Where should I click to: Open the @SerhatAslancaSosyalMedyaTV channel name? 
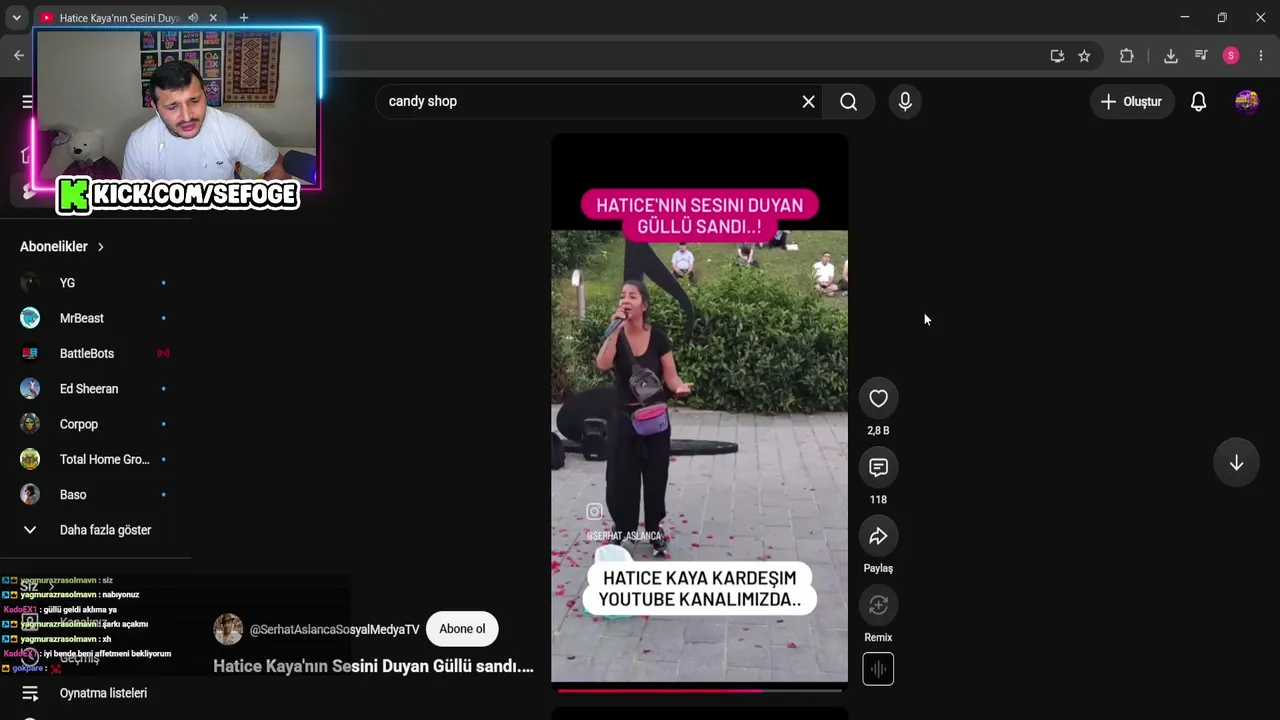(334, 630)
